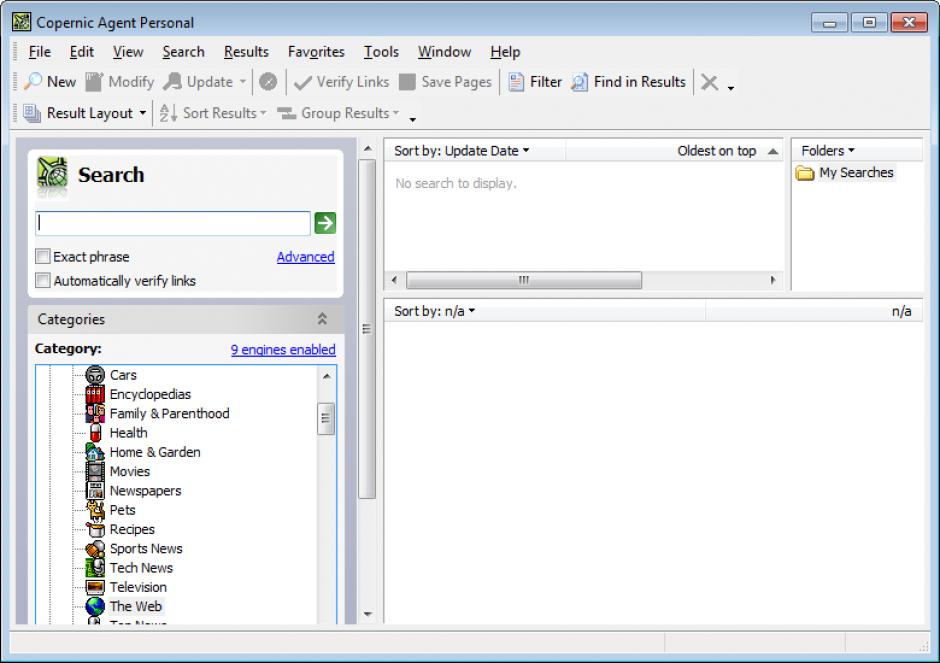
Task: Open the File menu
Action: pos(40,52)
